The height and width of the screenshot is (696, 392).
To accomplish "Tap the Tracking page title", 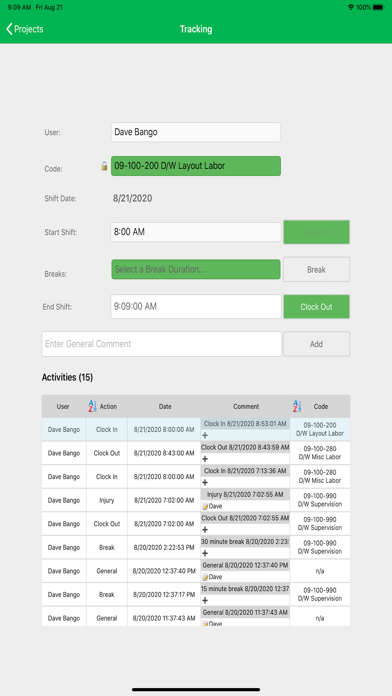I will click(196, 29).
